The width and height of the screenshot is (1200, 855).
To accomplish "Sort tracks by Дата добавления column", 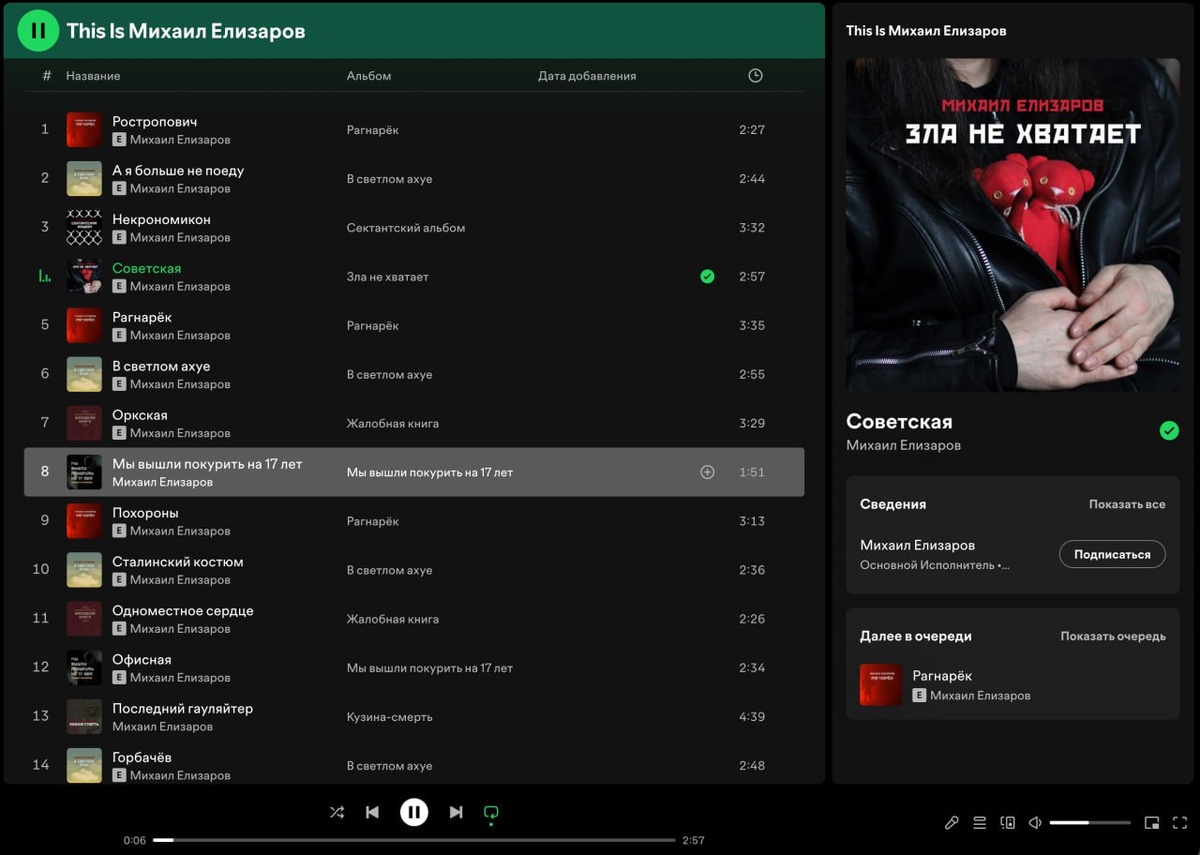I will 587,76.
